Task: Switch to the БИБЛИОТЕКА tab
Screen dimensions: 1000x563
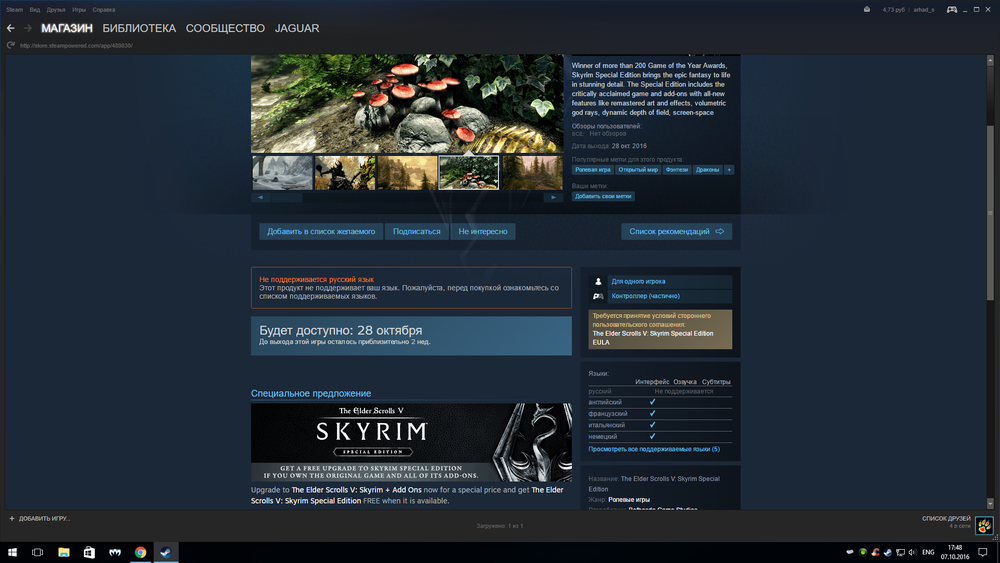Action: coord(139,28)
